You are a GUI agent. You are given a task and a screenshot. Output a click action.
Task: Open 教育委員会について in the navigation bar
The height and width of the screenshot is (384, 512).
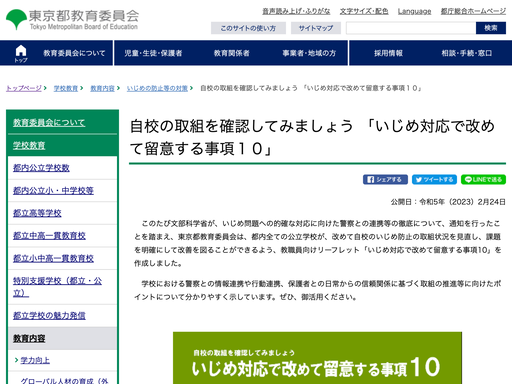pos(74,53)
